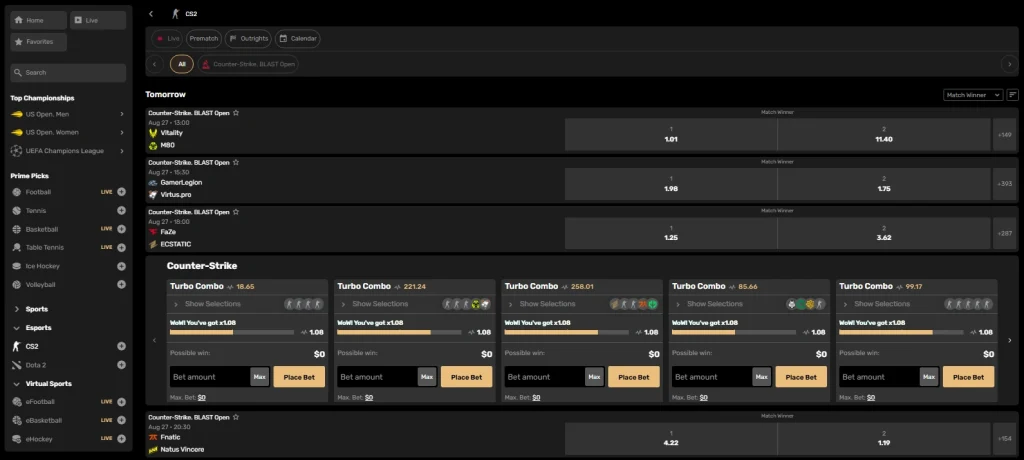Click the progress bar in 221.24 Turbo Combo
This screenshot has width=1024, height=460.
(383, 332)
